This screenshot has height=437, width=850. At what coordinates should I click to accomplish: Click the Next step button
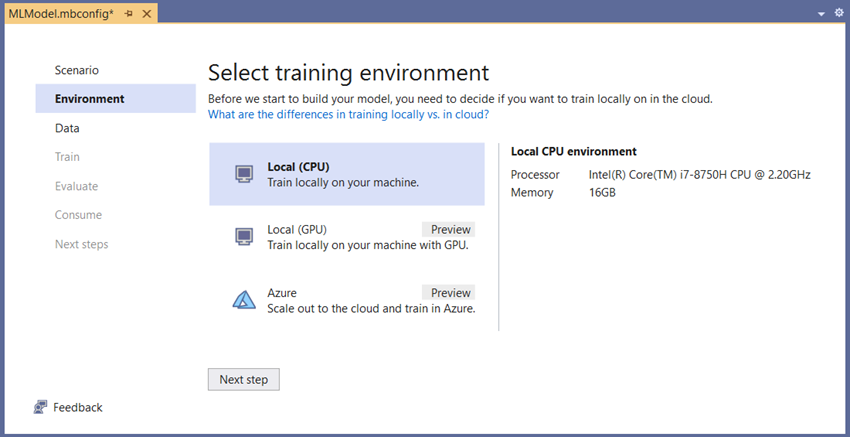pos(243,380)
